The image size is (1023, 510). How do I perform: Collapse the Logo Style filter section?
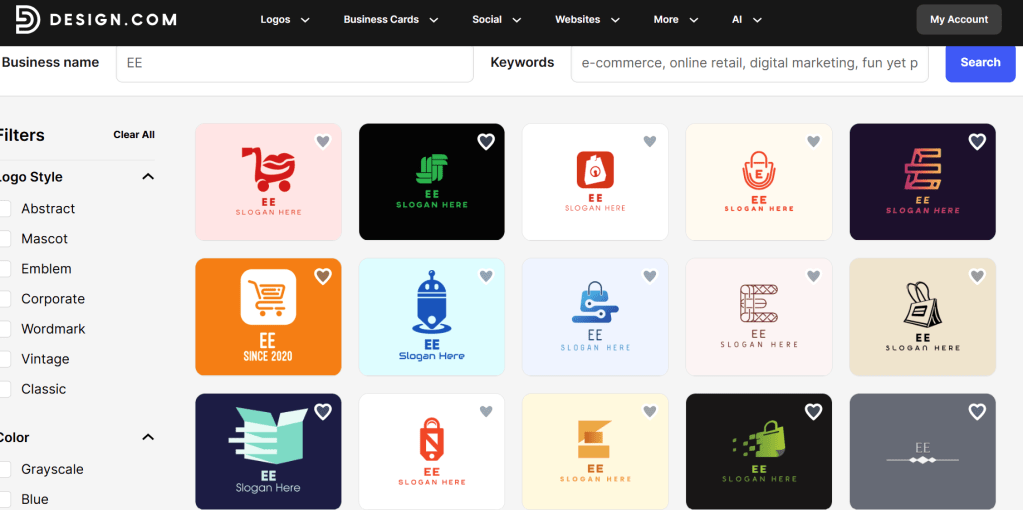pyautogui.click(x=148, y=177)
